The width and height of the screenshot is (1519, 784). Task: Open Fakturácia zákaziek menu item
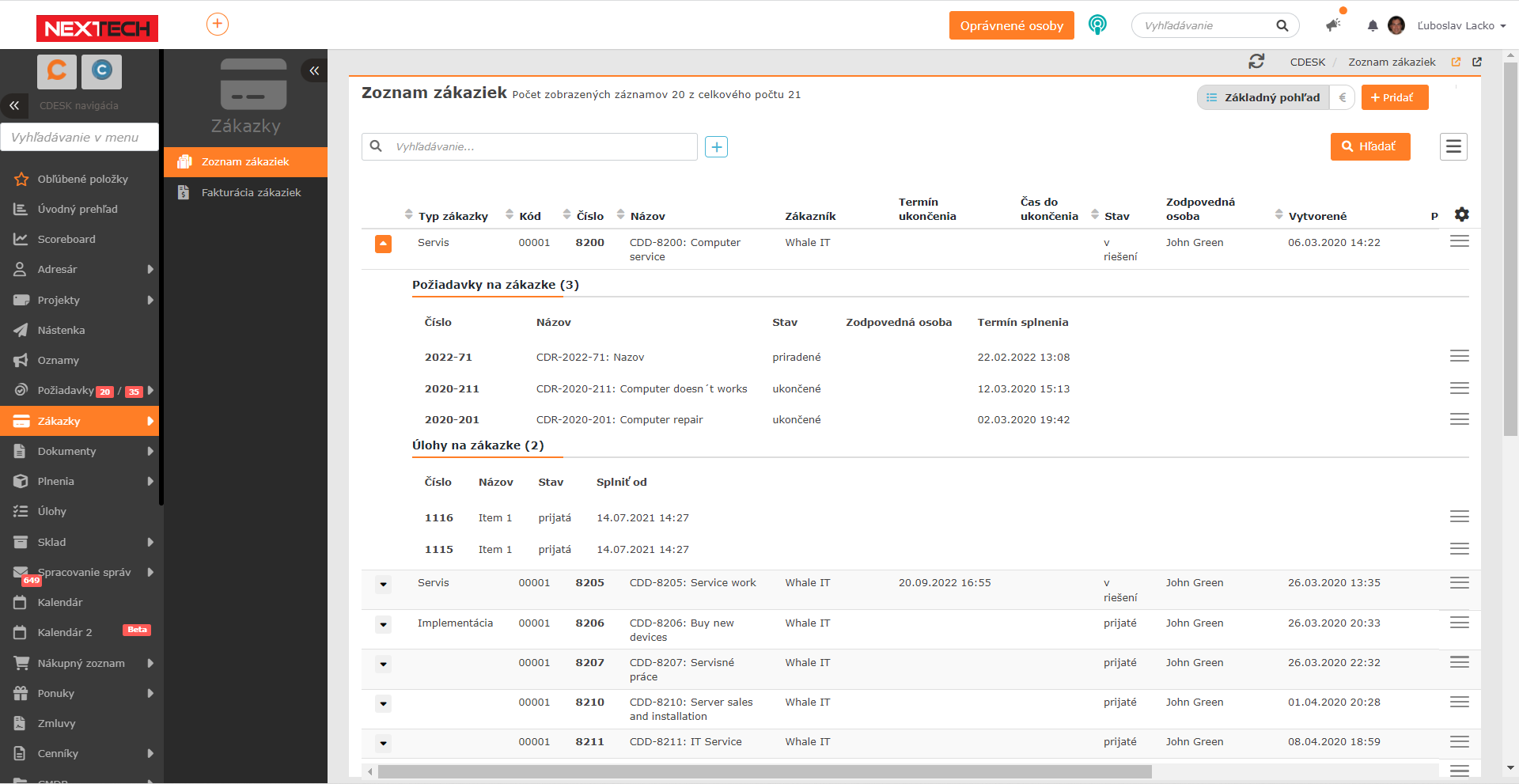tap(251, 192)
